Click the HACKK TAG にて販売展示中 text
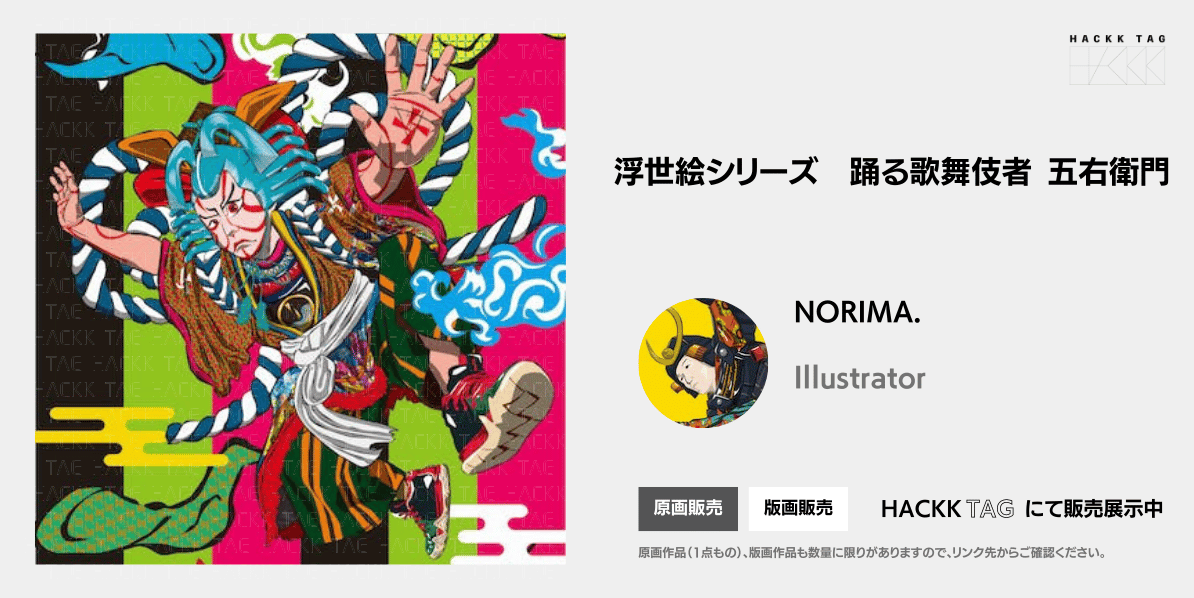 click(x=1022, y=509)
